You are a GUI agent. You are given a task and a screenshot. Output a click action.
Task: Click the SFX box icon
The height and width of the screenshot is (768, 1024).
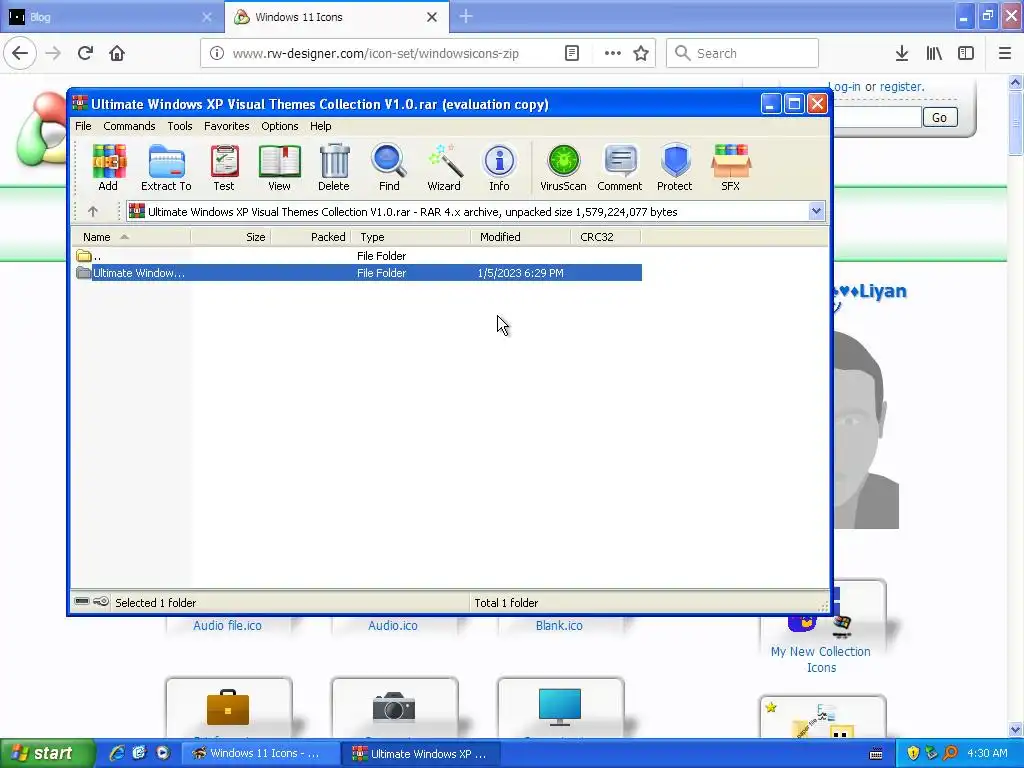(731, 167)
